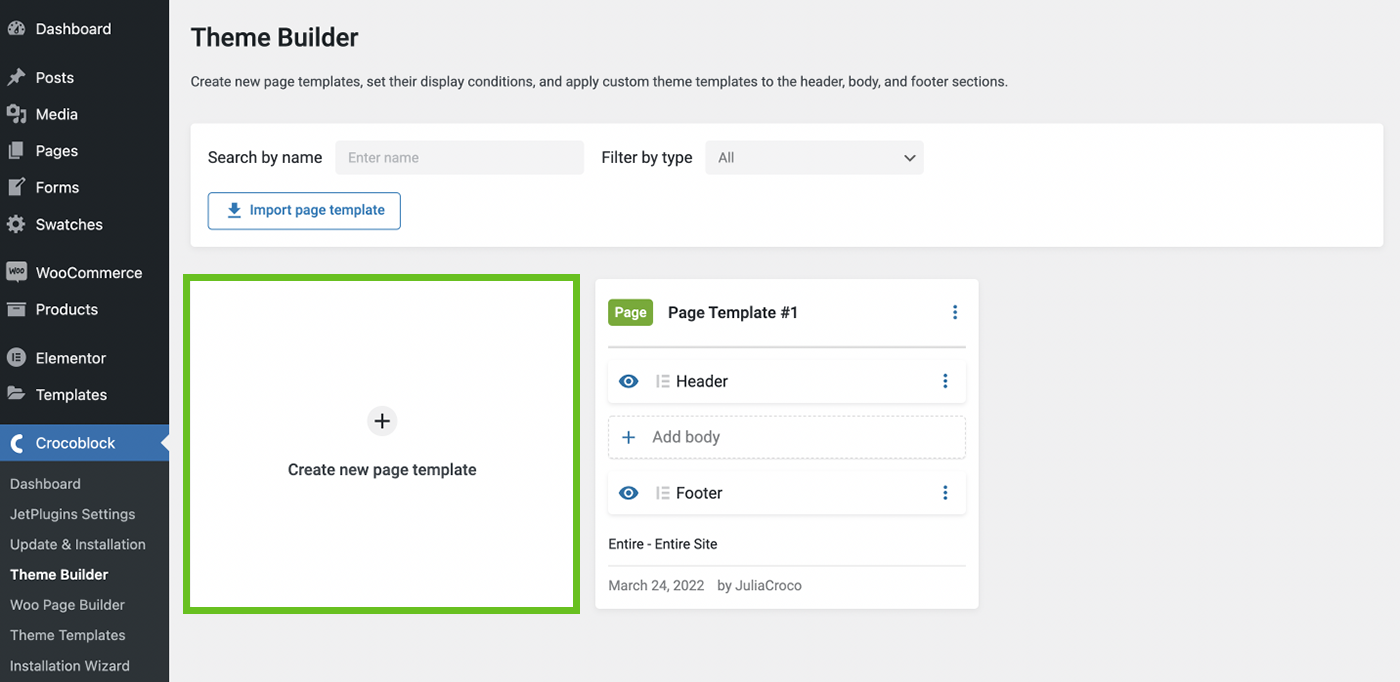Open the Media menu
The image size is (1400, 682).
click(x=84, y=114)
